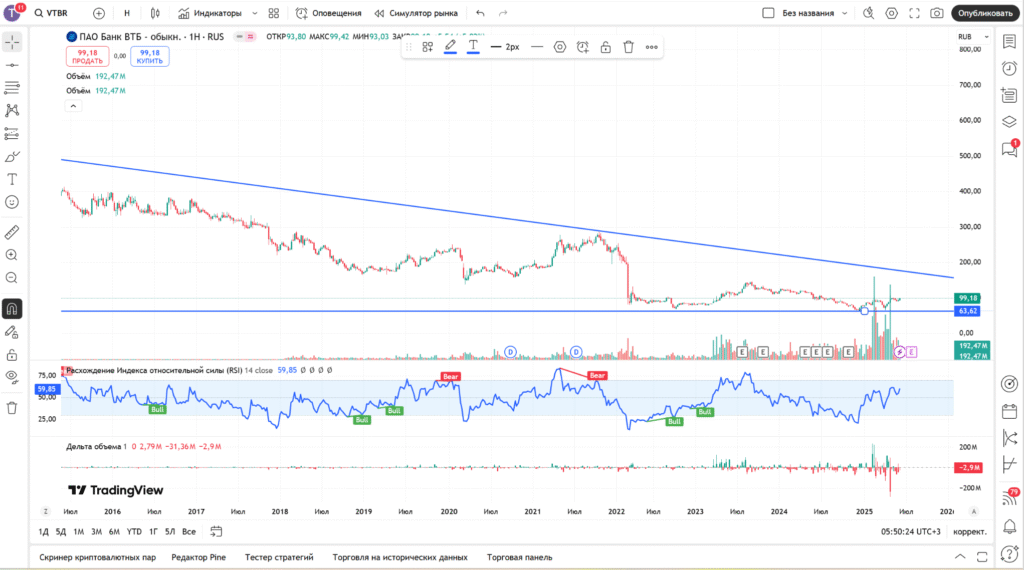
Task: Remove drawings with left trash icon
Action: 12,408
